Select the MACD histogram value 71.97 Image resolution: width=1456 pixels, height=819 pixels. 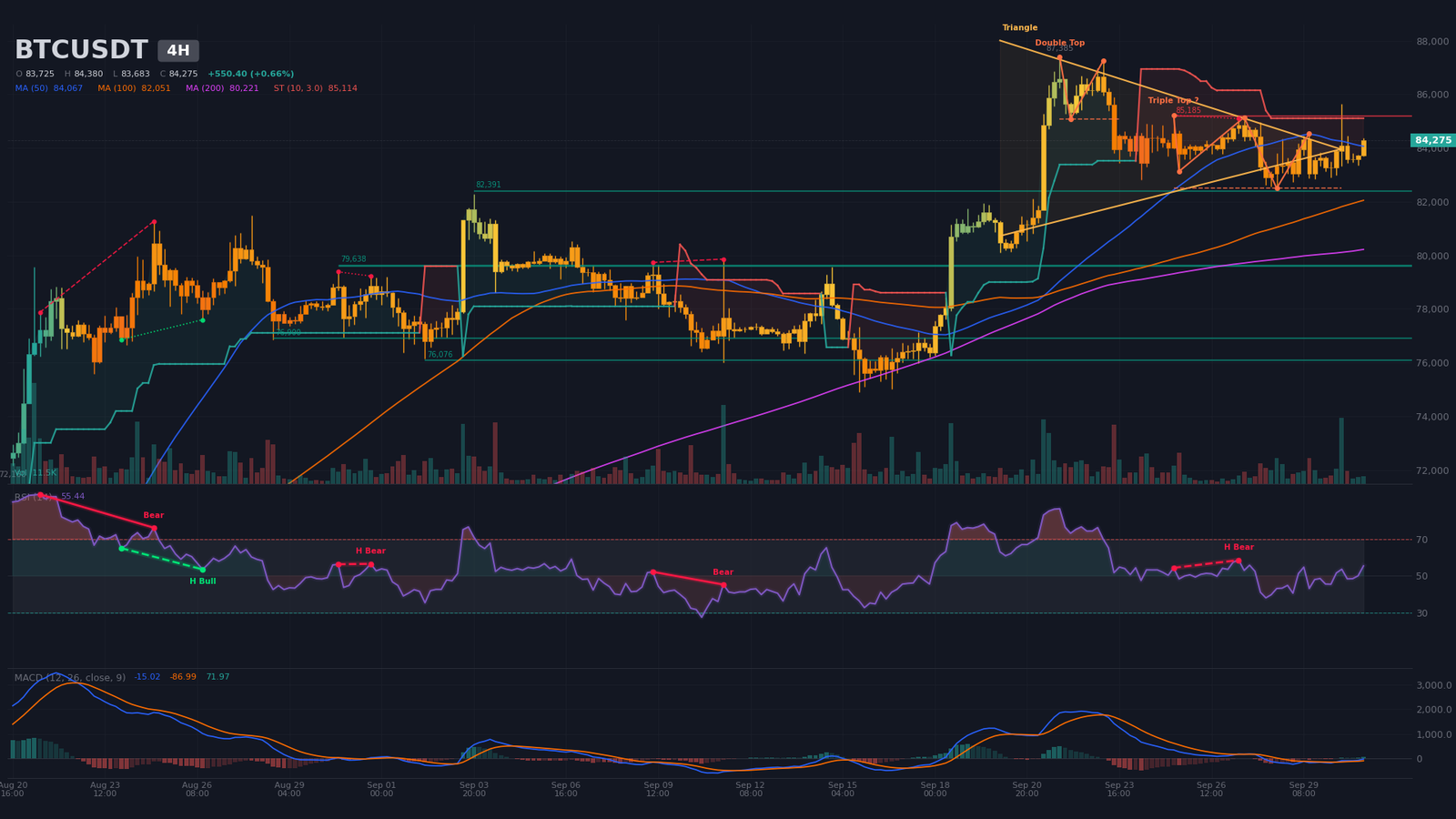click(x=217, y=677)
